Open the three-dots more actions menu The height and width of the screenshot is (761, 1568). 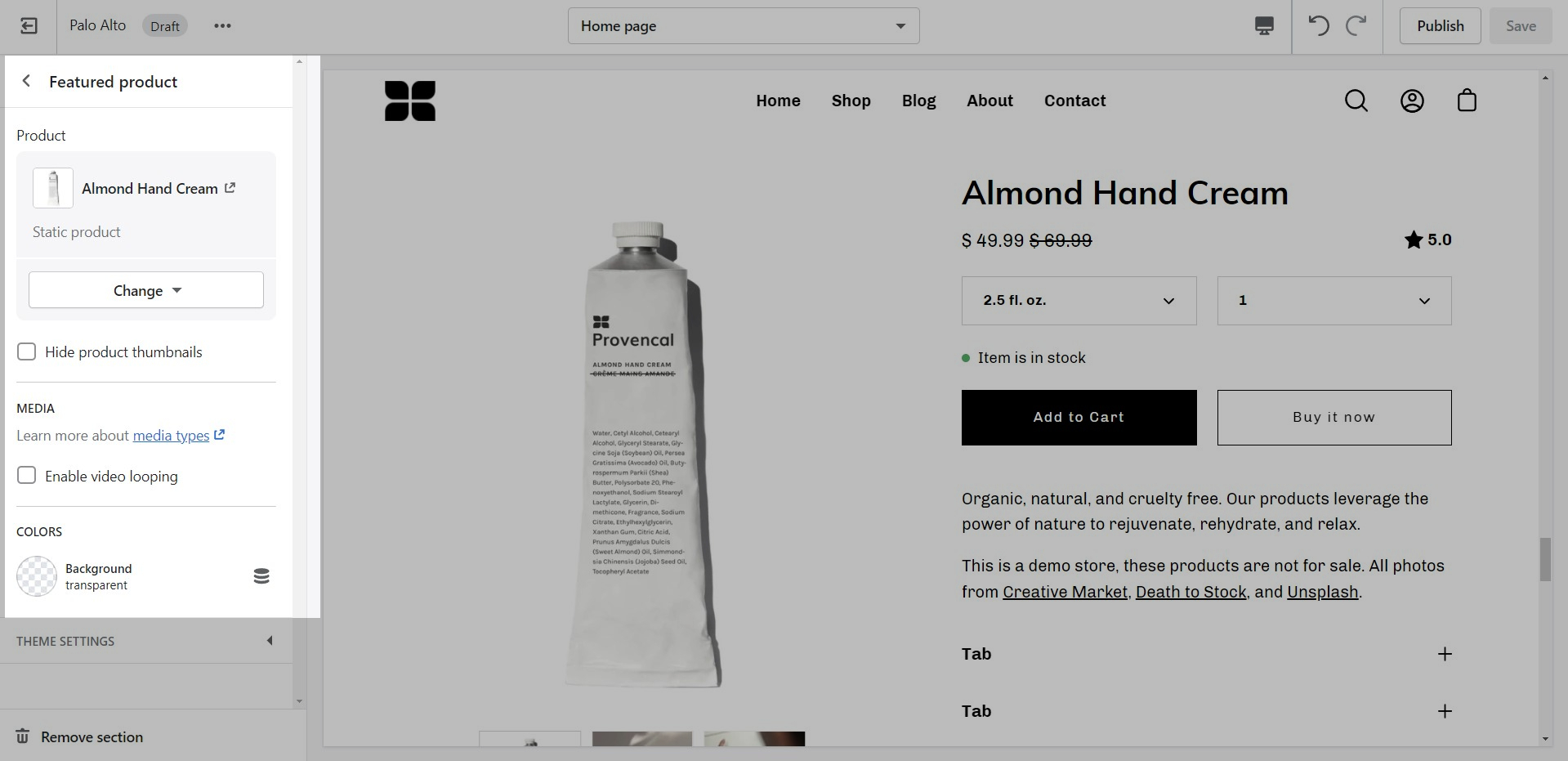222,26
